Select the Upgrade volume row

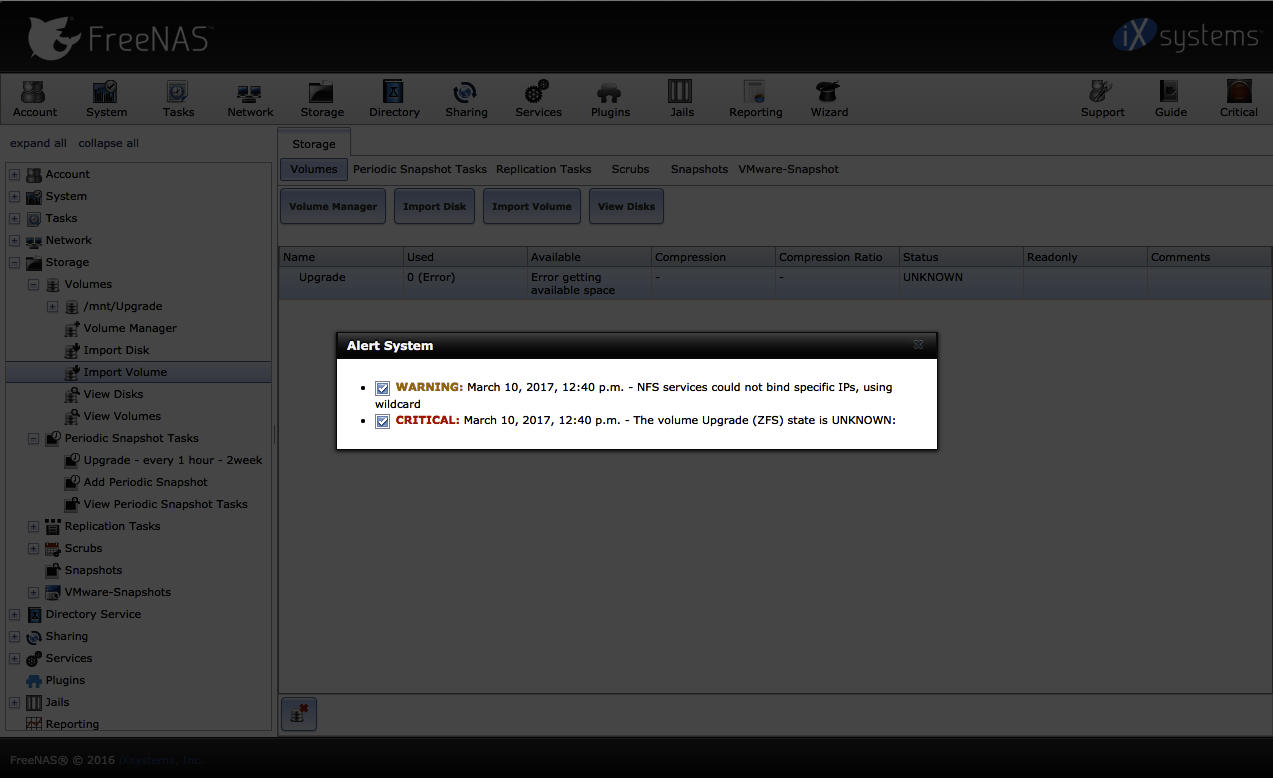pos(775,283)
